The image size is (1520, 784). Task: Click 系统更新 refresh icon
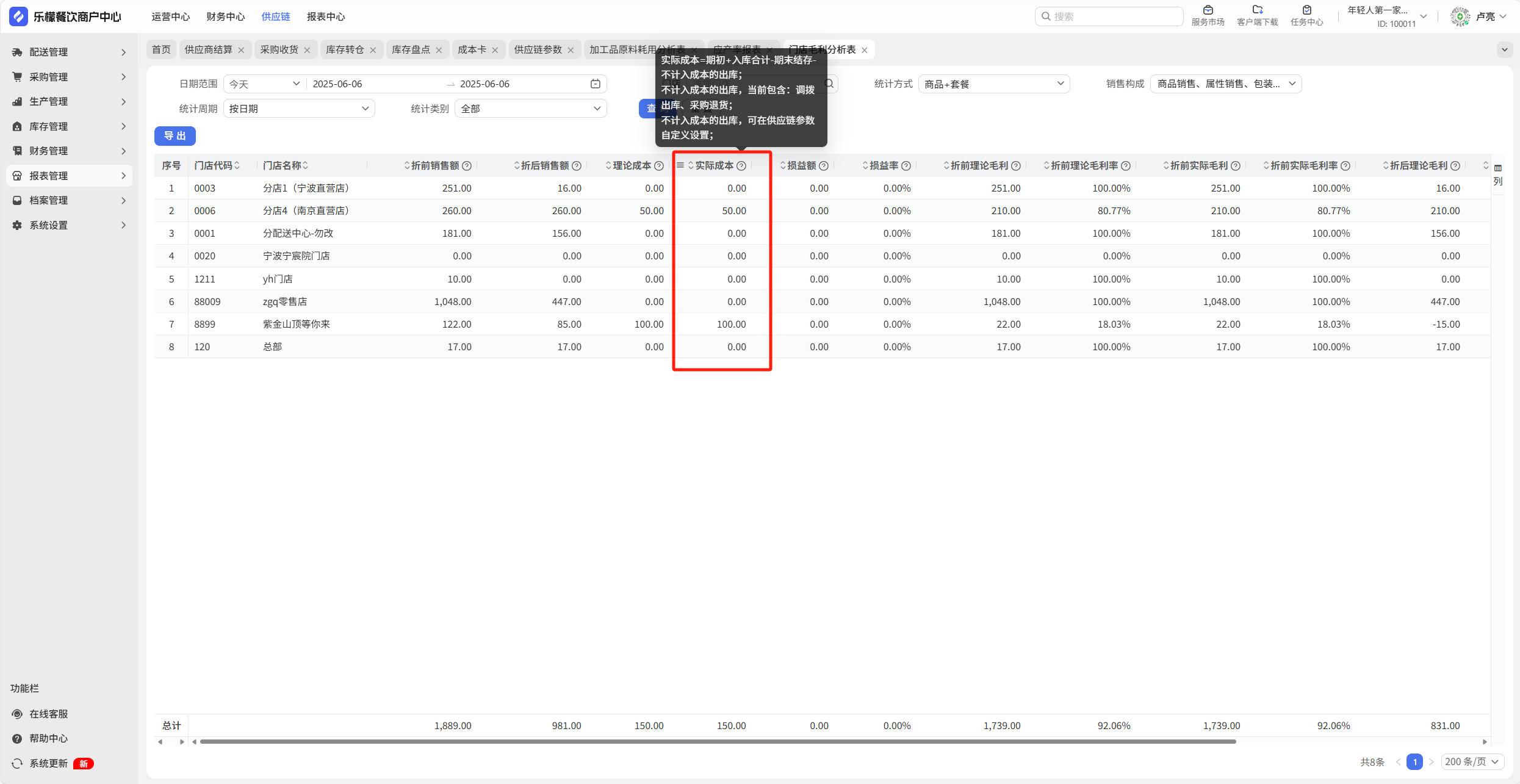[17, 763]
